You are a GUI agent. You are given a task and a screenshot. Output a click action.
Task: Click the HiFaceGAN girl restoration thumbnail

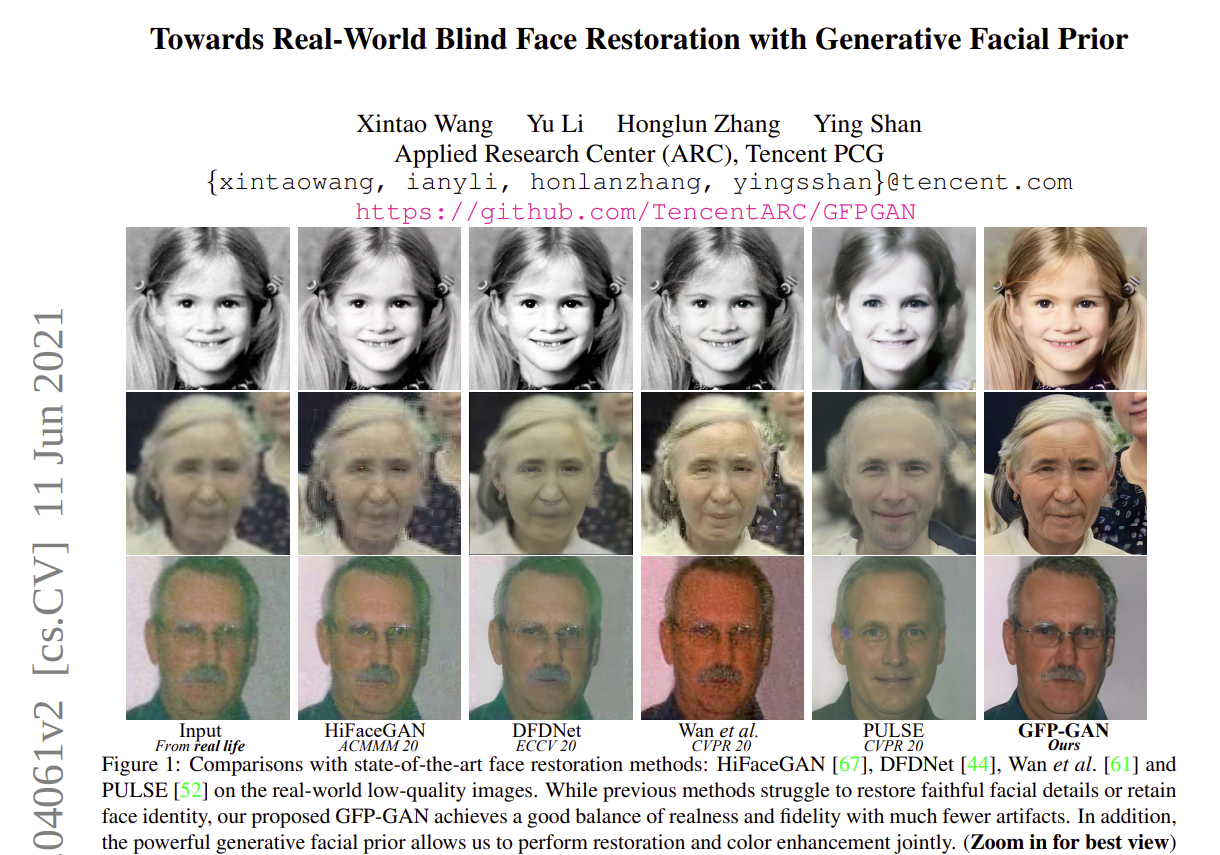379,307
